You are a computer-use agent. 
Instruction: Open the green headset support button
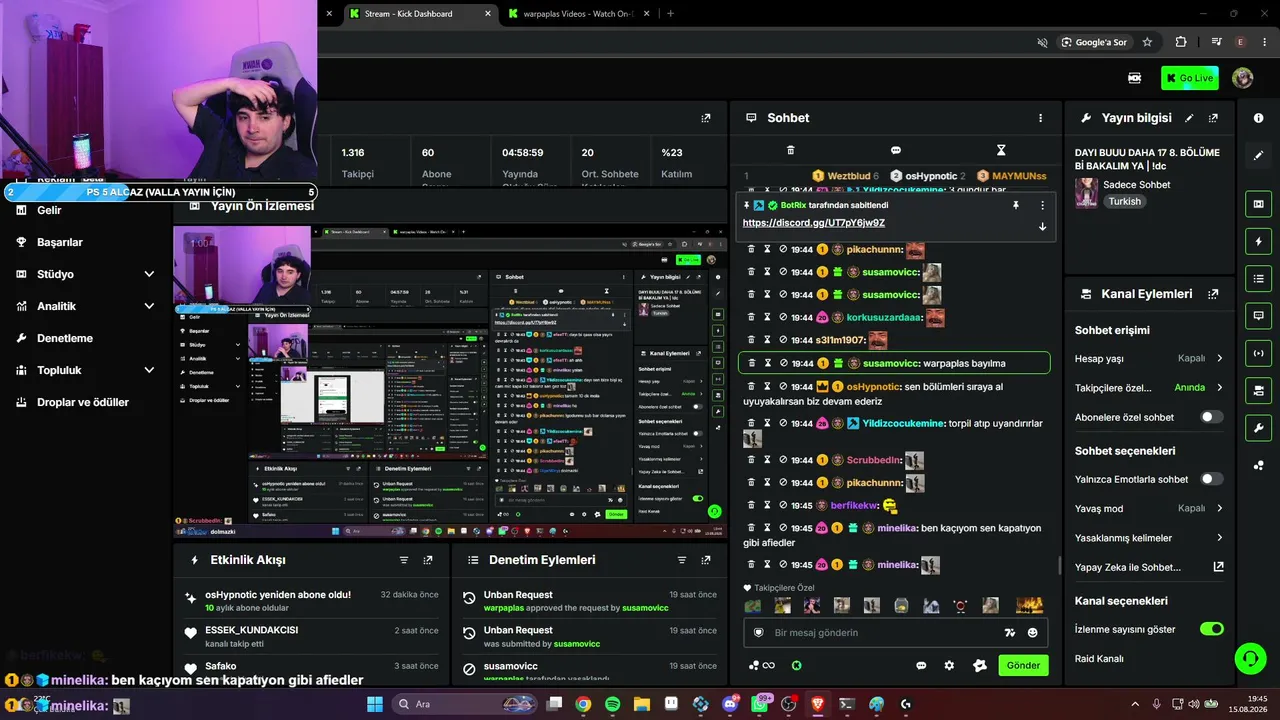pyautogui.click(x=1250, y=658)
